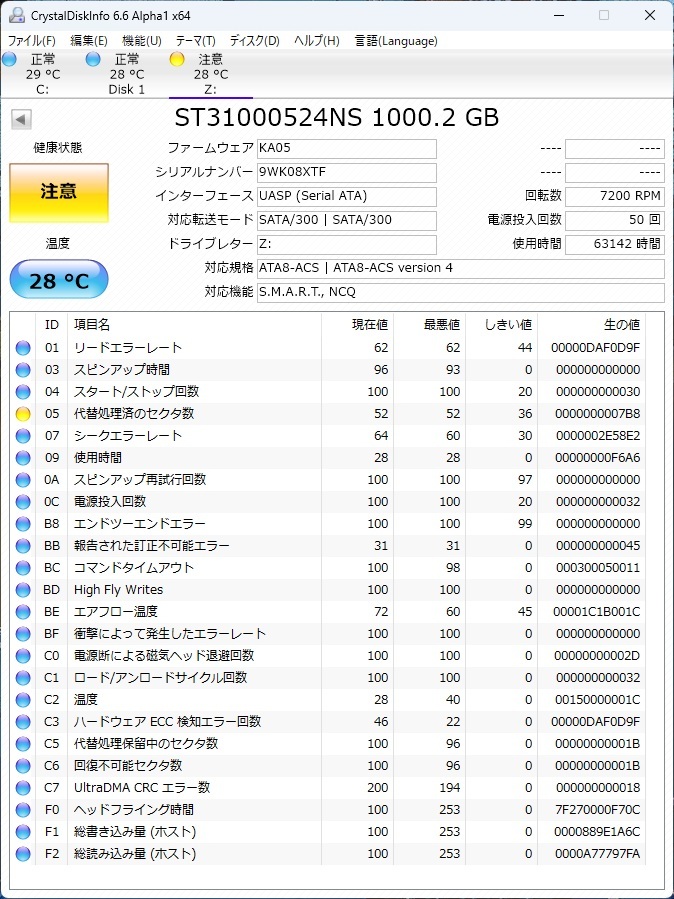This screenshot has width=674, height=899.
Task: Click the 28 °C temperature indicator
Action: click(59, 280)
